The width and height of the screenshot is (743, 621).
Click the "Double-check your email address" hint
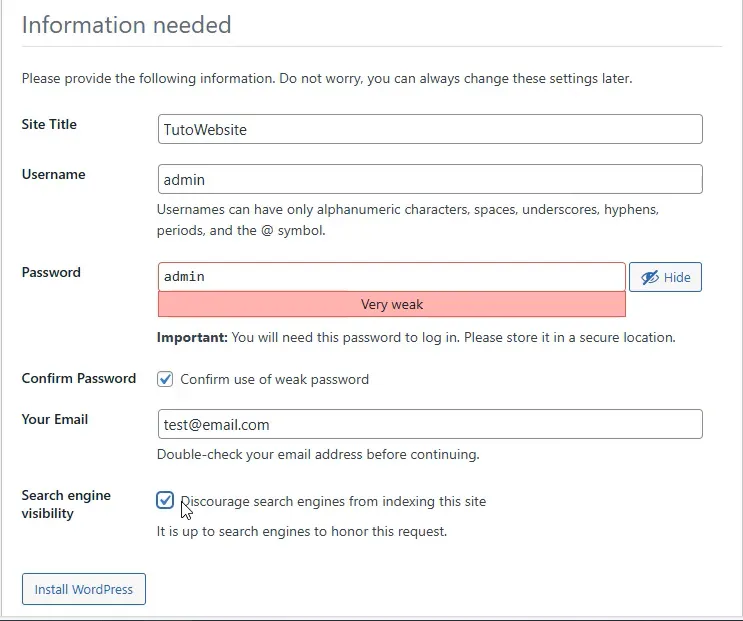coord(318,454)
